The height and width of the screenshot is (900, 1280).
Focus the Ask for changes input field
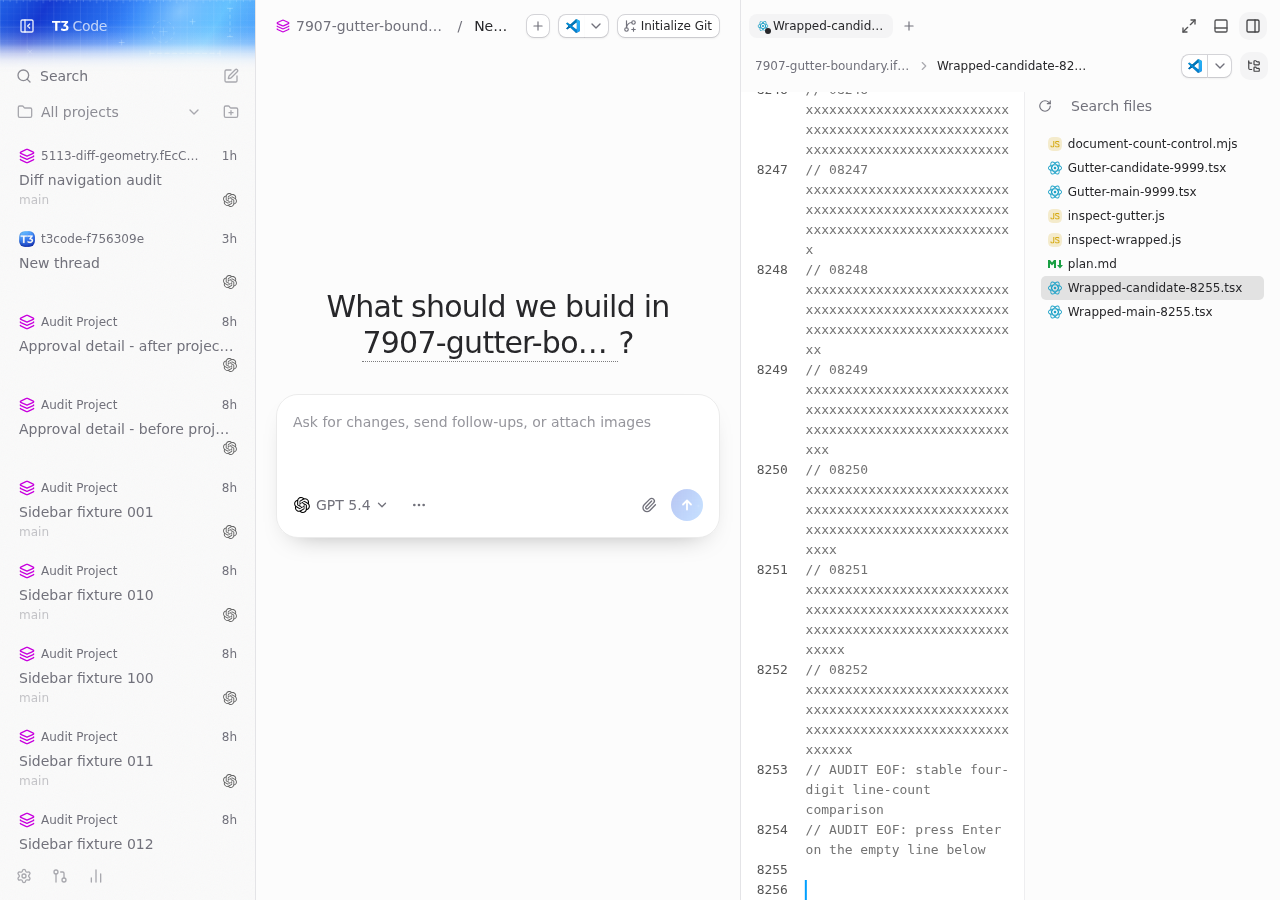click(x=498, y=440)
